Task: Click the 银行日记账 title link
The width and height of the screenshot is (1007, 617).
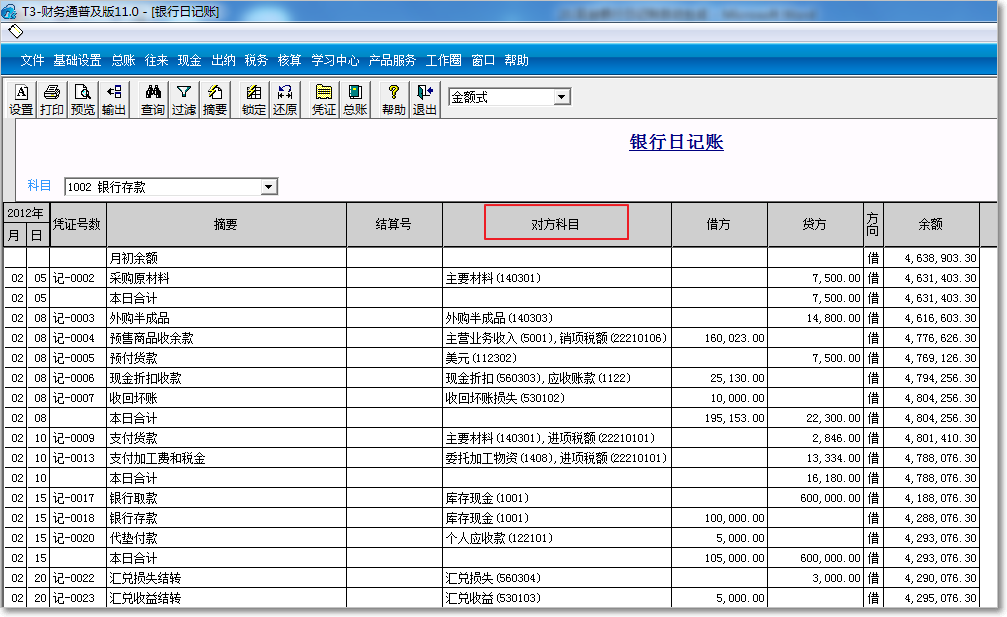Action: tap(676, 142)
